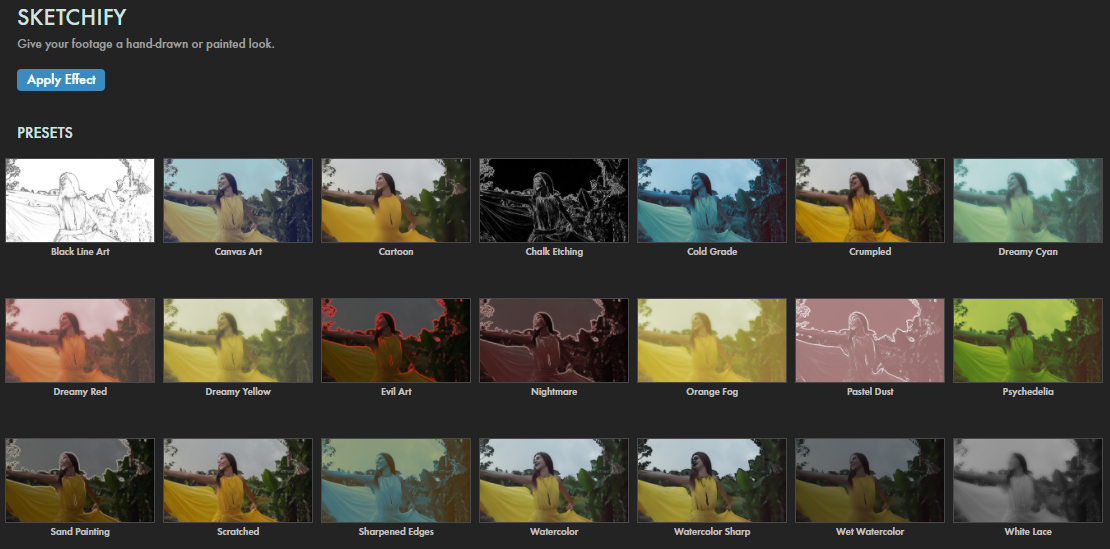
Task: Select the Watercolor Sharp preset thumbnail
Action: [x=711, y=480]
